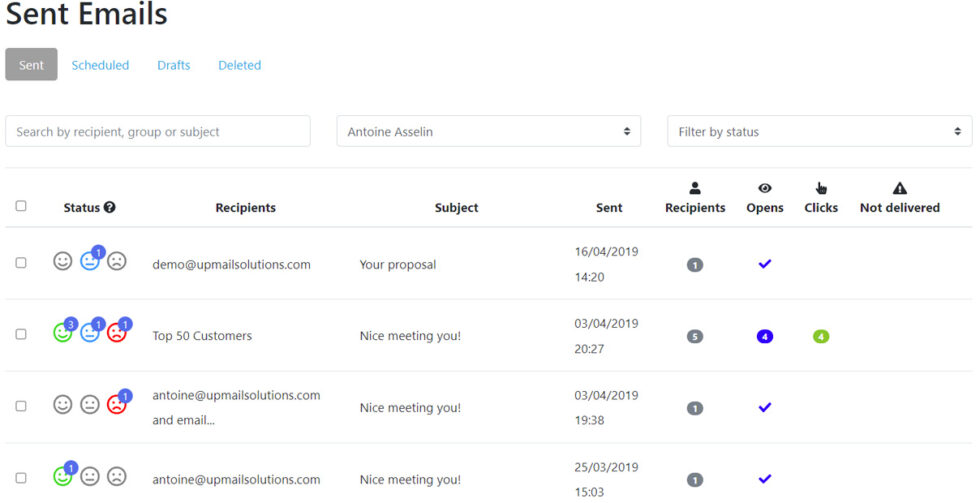
Task: Click sad face in the 25/03/2019 row
Action: click(x=116, y=476)
